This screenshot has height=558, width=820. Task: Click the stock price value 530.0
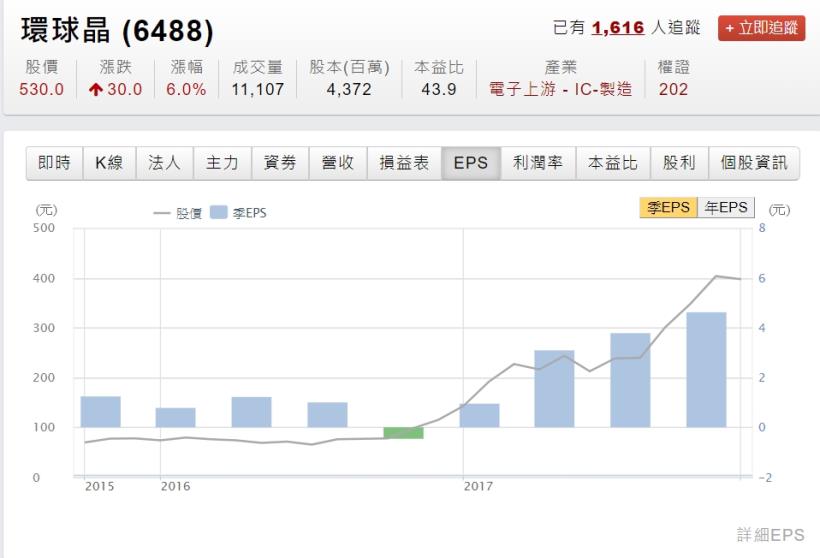pyautogui.click(x=41, y=89)
